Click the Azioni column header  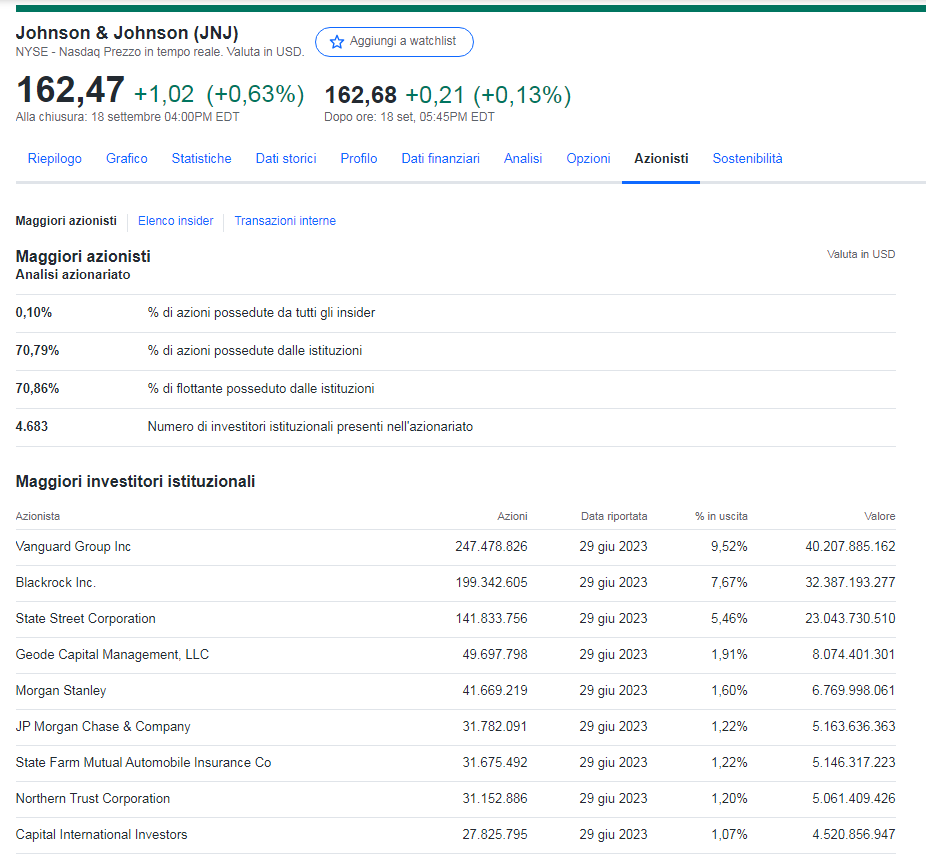click(512, 517)
